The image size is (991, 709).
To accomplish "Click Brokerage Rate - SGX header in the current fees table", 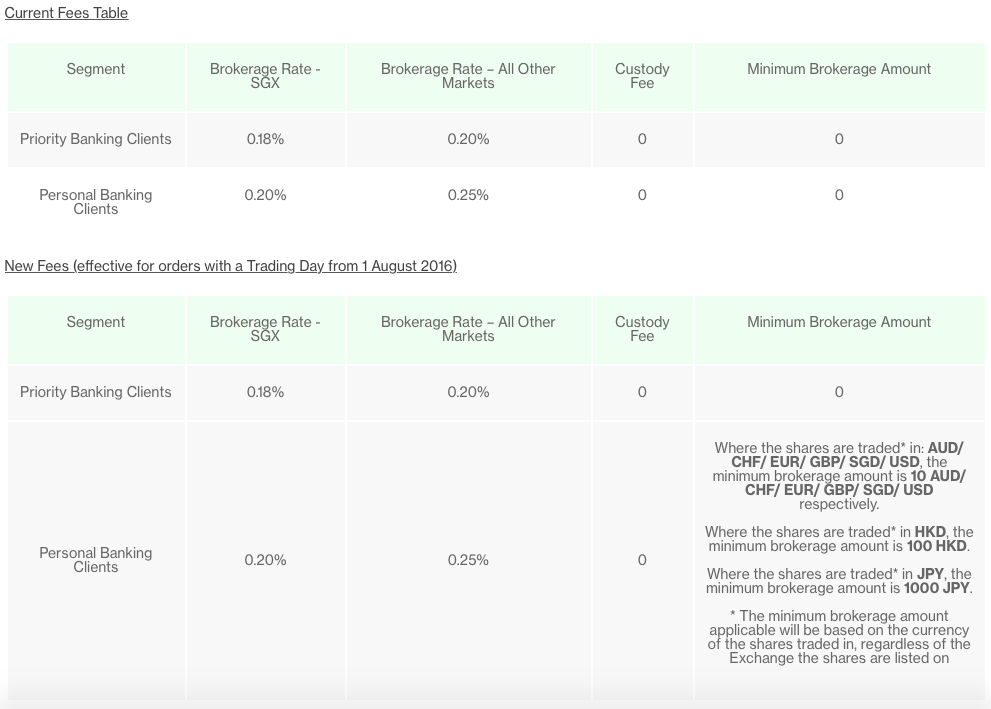I will 265,76.
